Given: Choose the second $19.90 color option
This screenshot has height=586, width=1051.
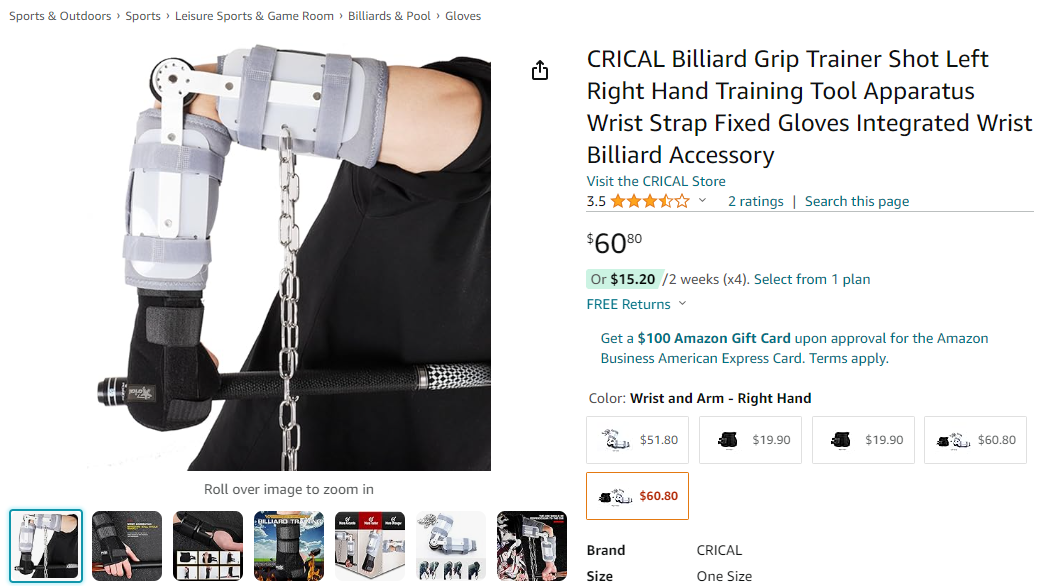Looking at the screenshot, I should (863, 440).
